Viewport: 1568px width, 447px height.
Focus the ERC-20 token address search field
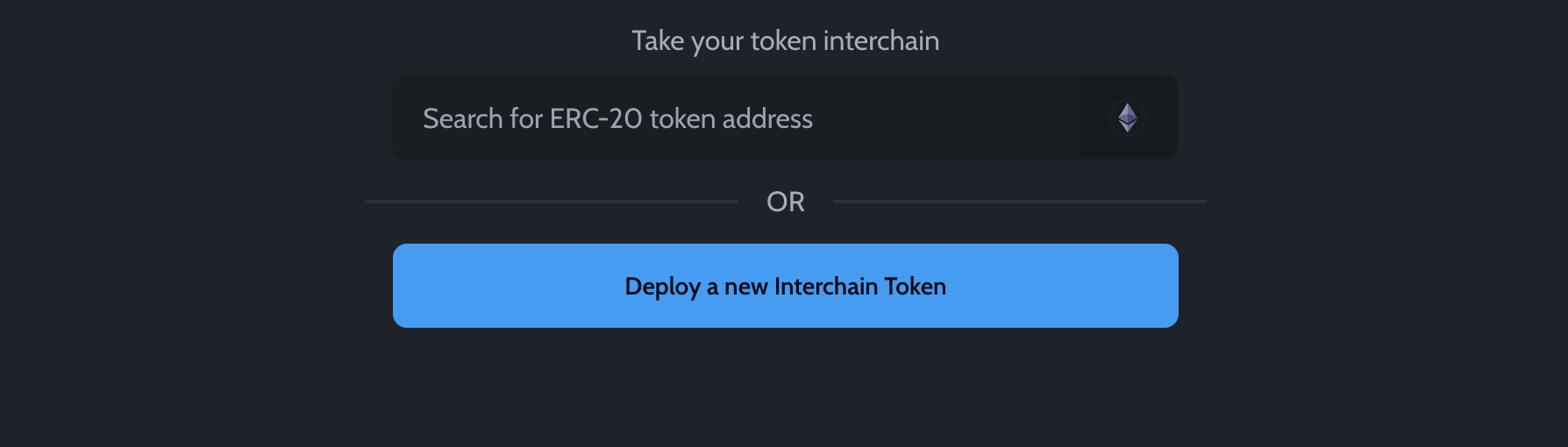coord(736,117)
